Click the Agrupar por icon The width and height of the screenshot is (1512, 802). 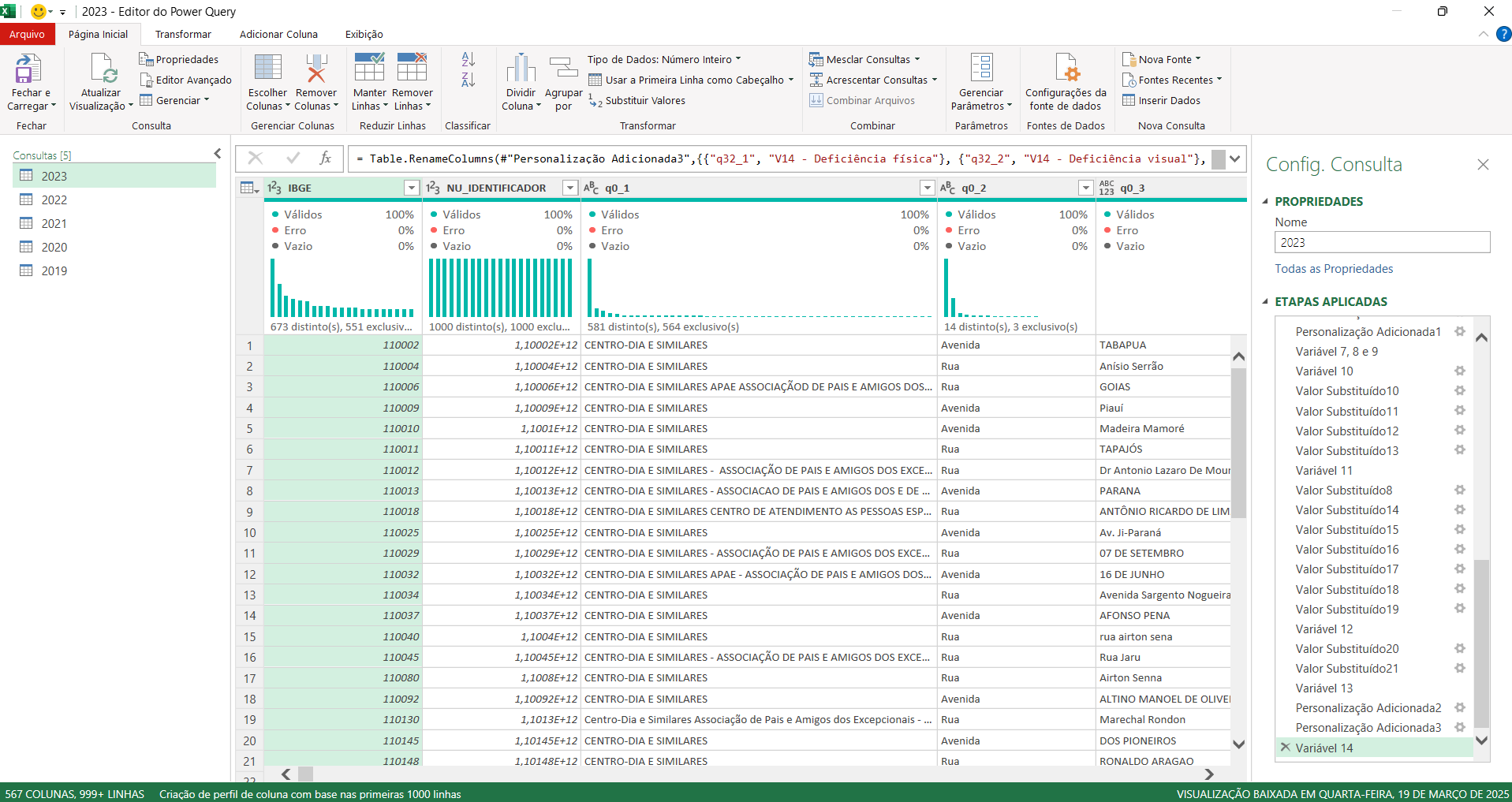pyautogui.click(x=563, y=69)
